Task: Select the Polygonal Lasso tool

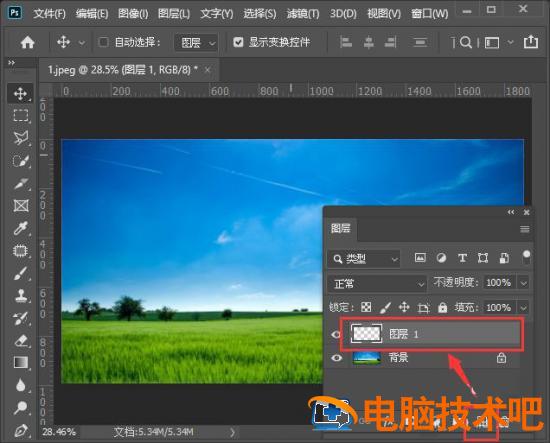Action: coord(20,138)
